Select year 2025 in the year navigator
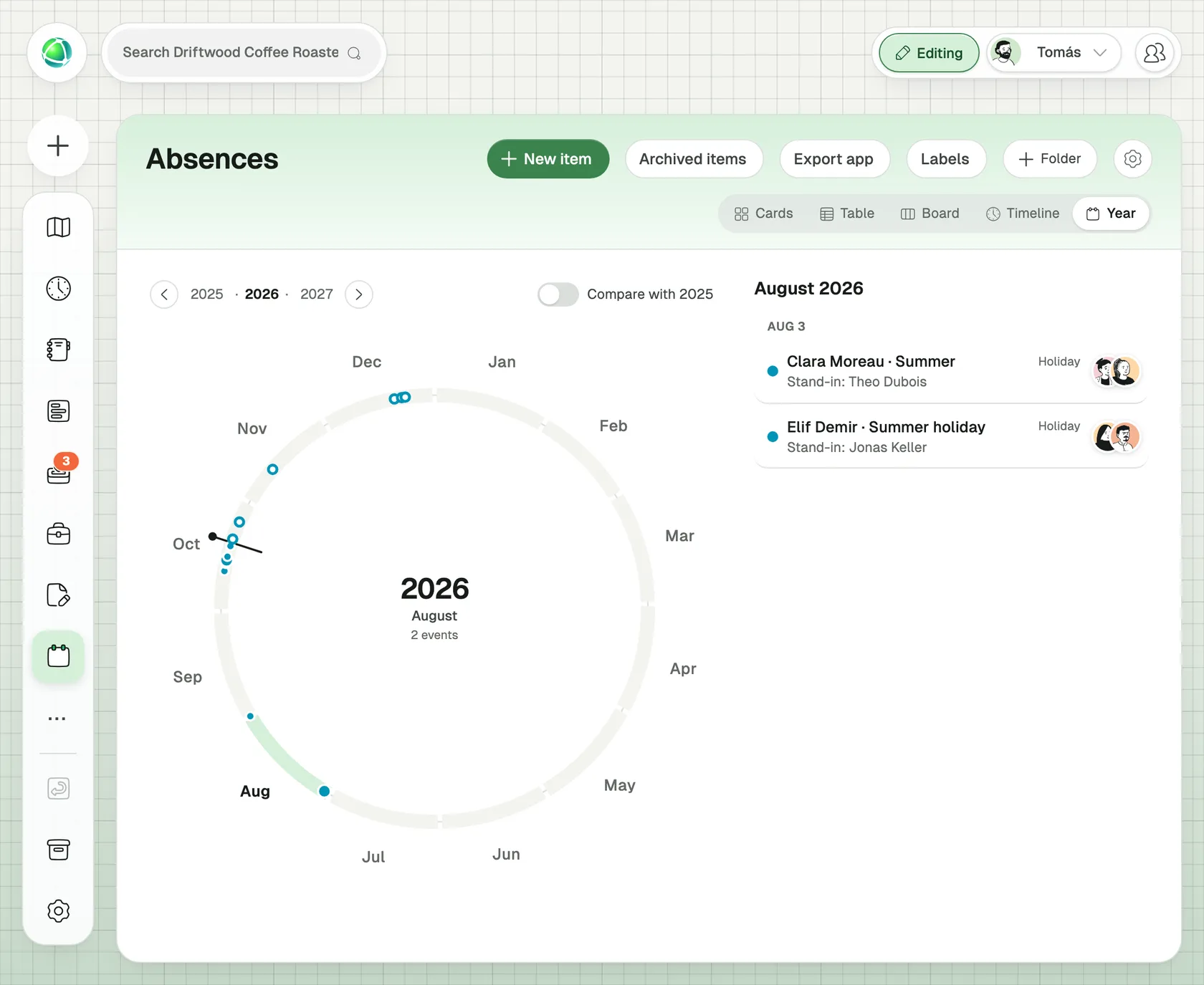 [x=206, y=294]
